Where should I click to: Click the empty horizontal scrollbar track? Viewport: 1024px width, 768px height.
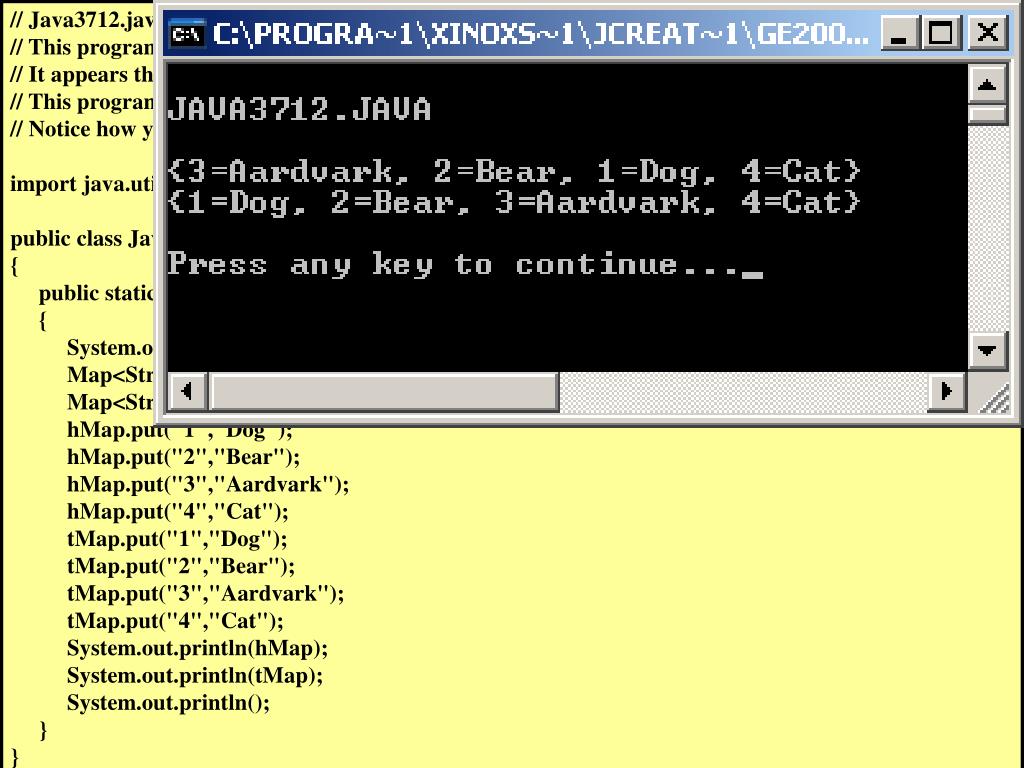(743, 392)
